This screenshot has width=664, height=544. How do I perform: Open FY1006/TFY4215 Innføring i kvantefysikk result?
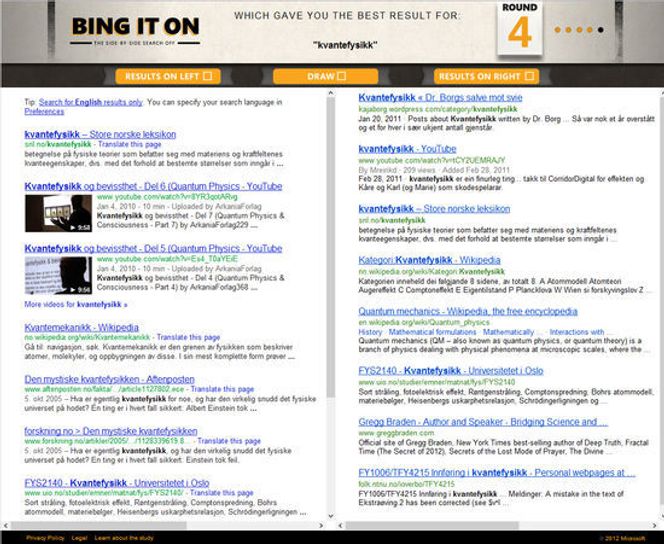point(497,473)
